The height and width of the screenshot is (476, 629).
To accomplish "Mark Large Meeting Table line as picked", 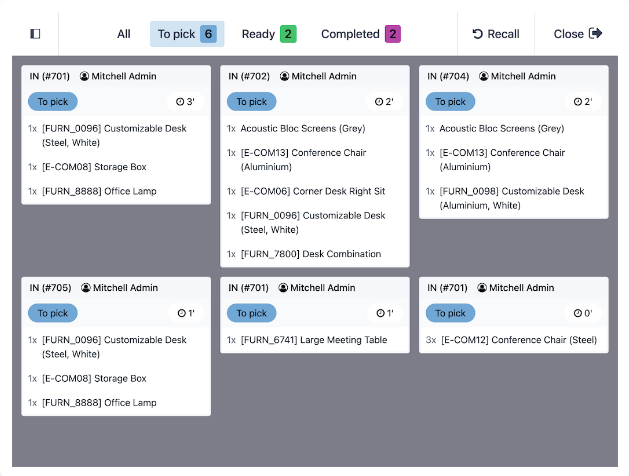I will coord(314,340).
